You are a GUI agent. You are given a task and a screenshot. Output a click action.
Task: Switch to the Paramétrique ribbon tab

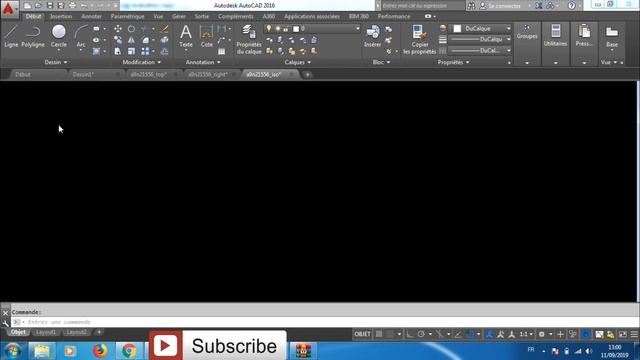tap(127, 17)
